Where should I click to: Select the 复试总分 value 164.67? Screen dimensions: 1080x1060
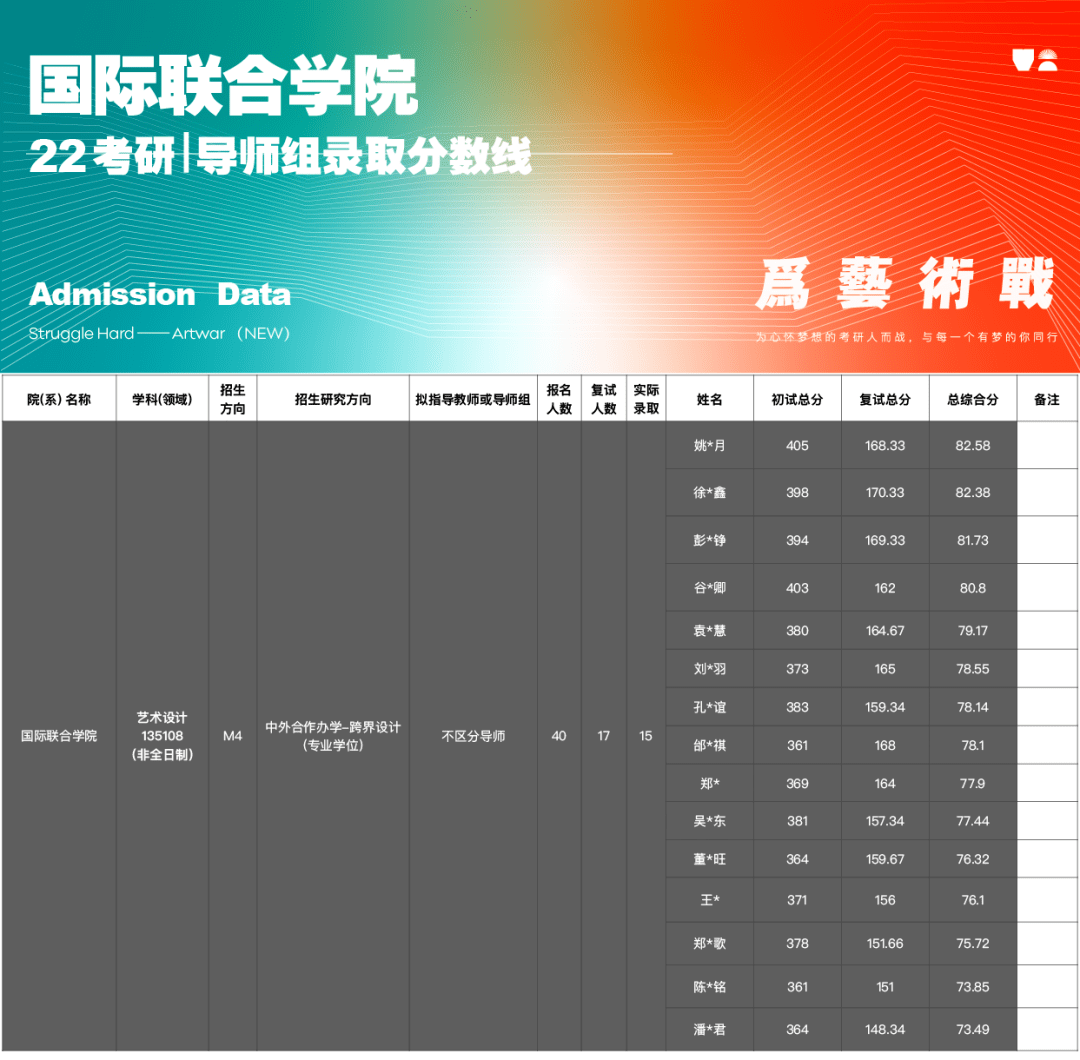(x=885, y=630)
